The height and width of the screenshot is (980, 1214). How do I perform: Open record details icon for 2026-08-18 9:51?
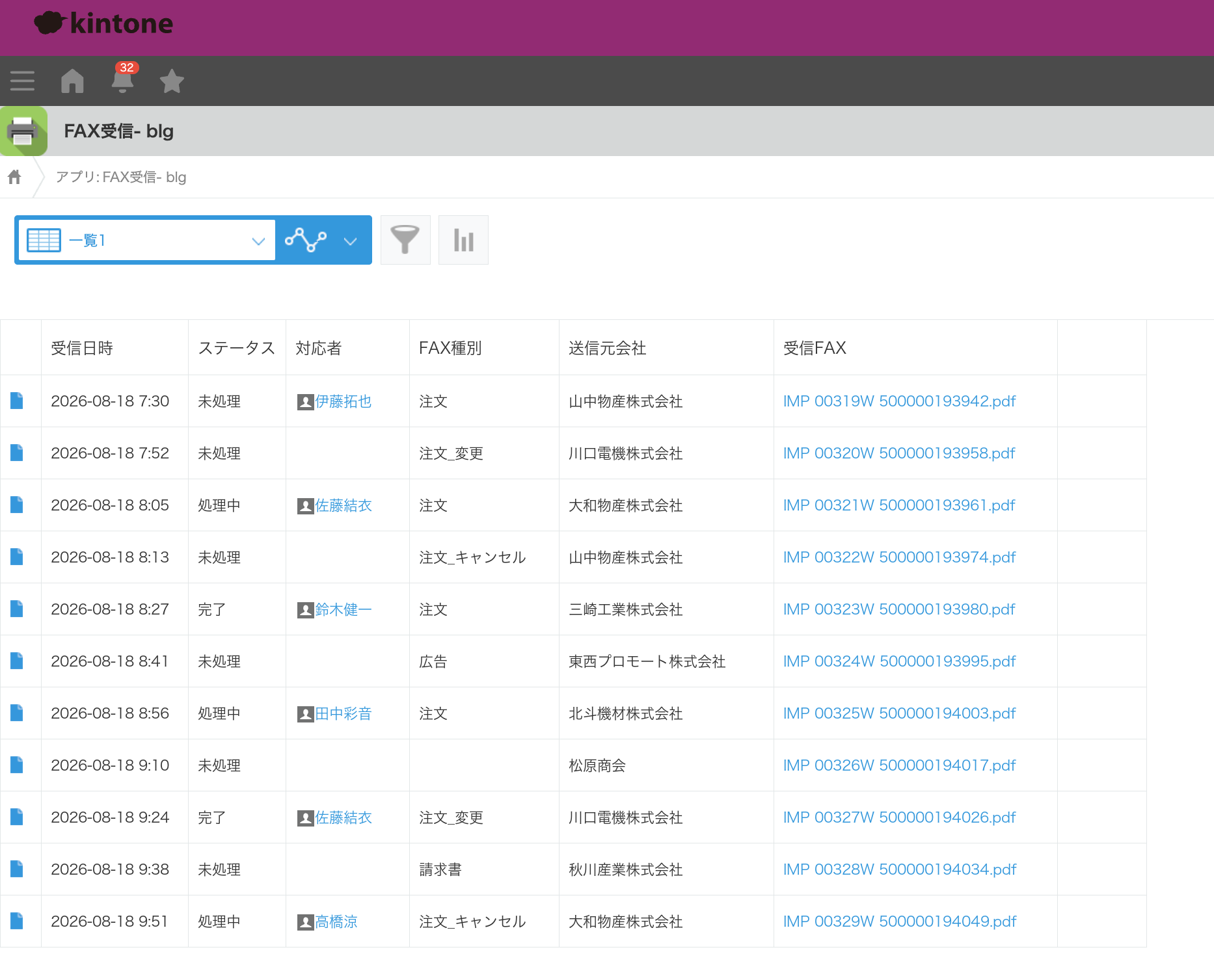[17, 921]
